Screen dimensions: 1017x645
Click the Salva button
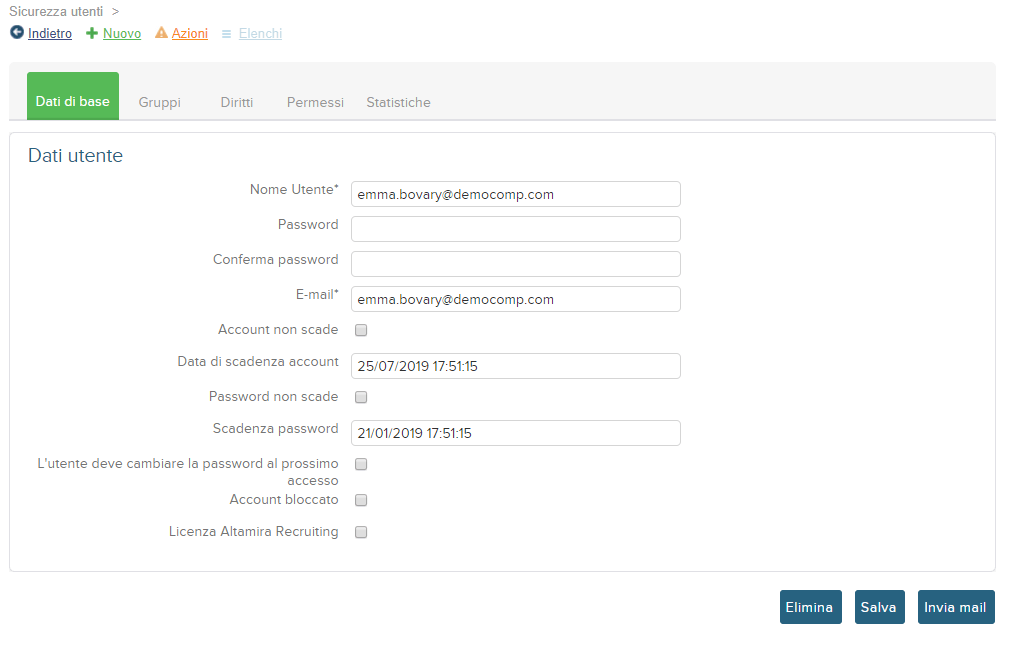[879, 607]
